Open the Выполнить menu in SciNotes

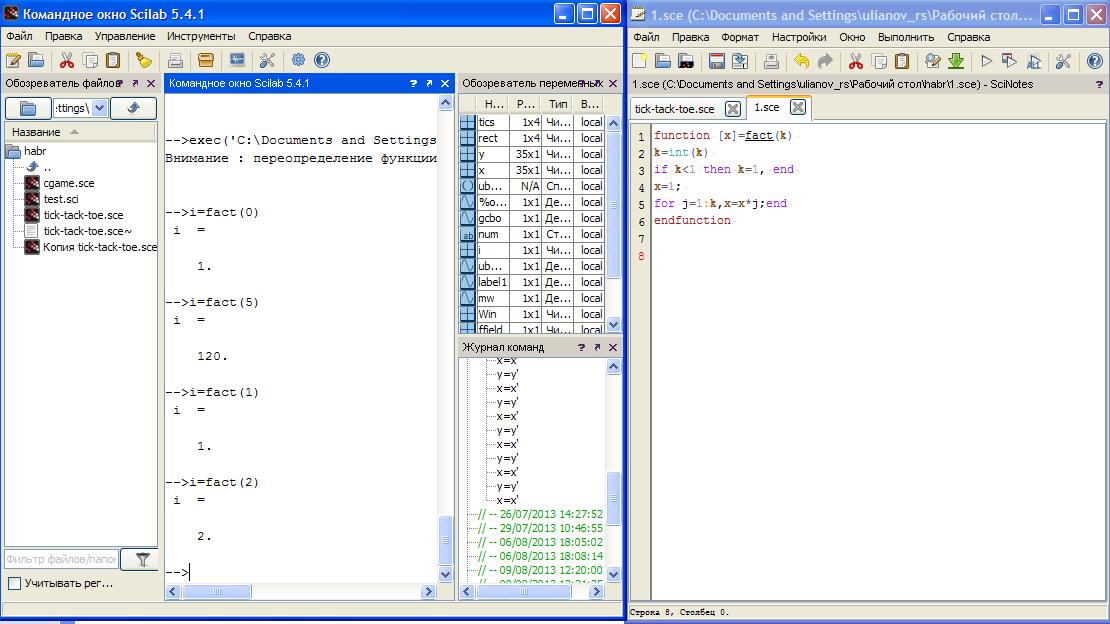click(905, 37)
